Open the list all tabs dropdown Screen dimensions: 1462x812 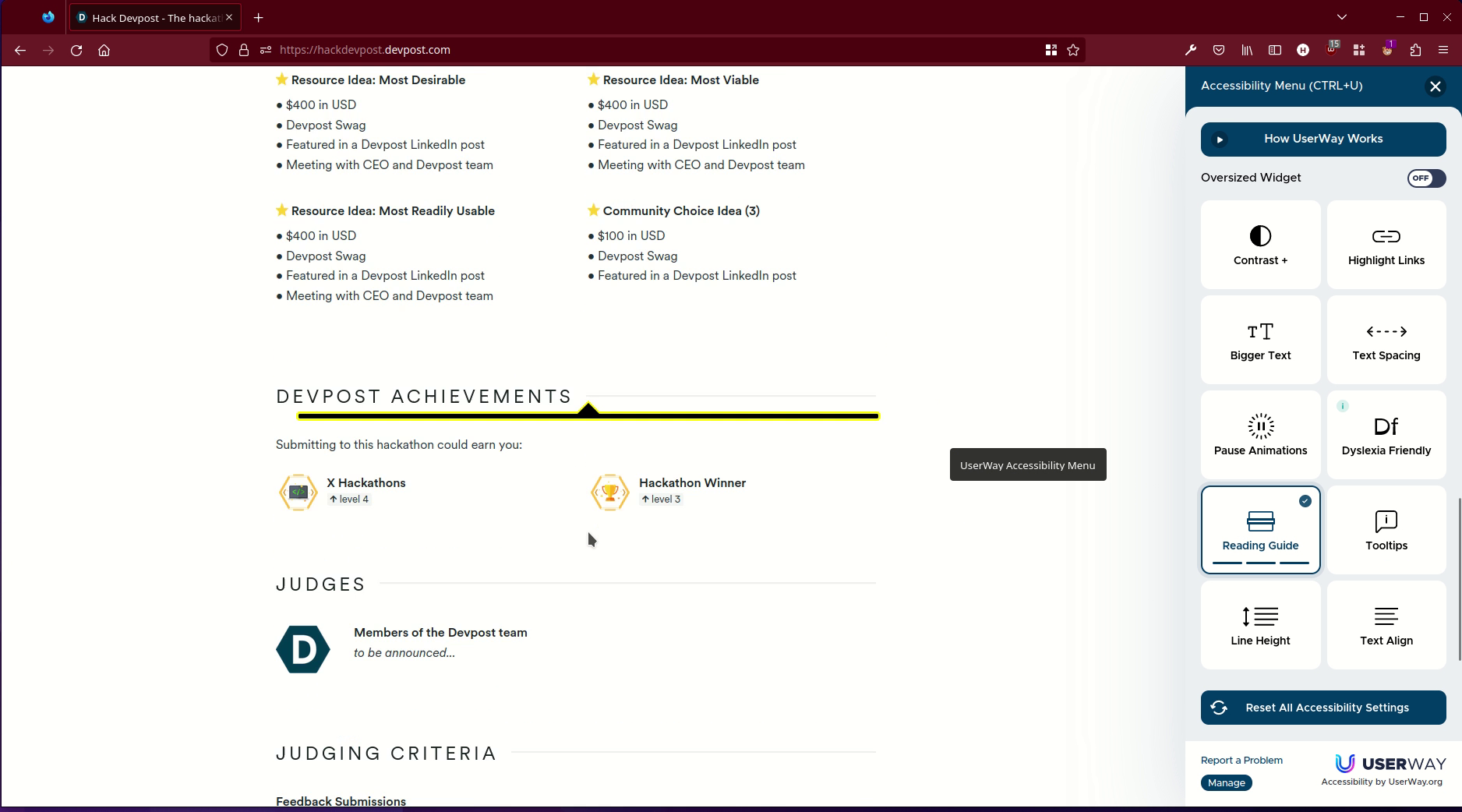[x=1341, y=17]
